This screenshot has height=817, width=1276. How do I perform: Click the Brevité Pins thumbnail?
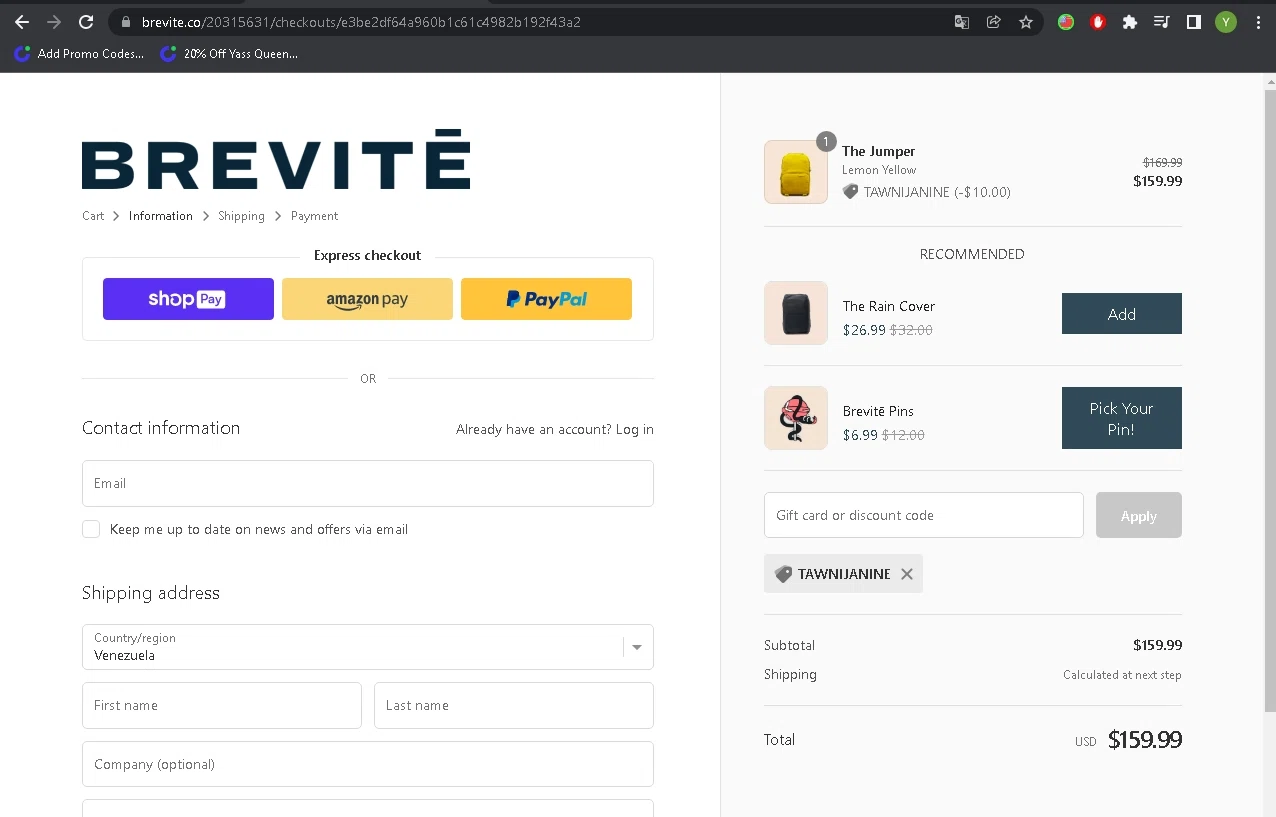796,418
